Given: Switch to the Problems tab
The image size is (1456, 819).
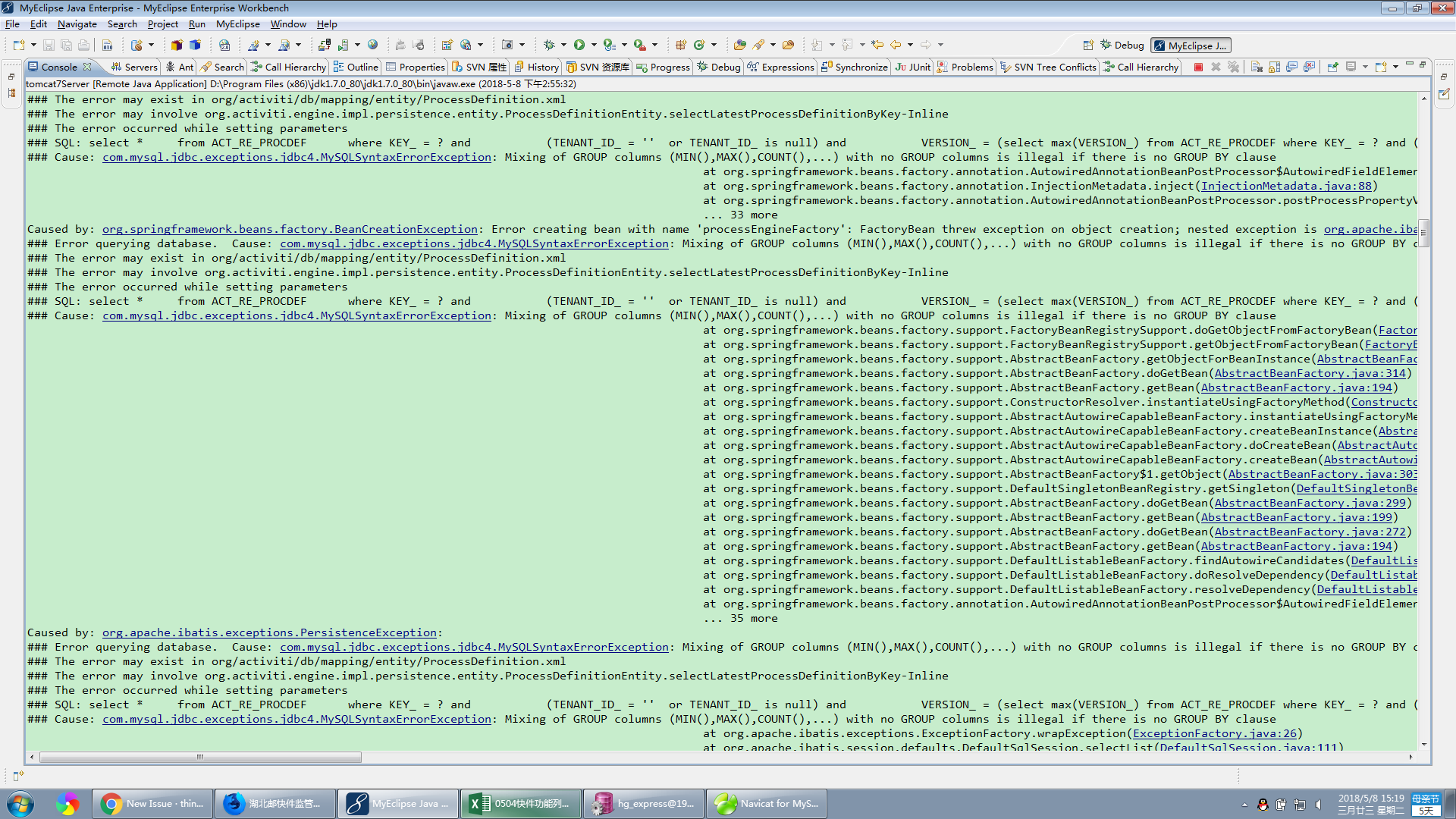Looking at the screenshot, I should tap(965, 67).
